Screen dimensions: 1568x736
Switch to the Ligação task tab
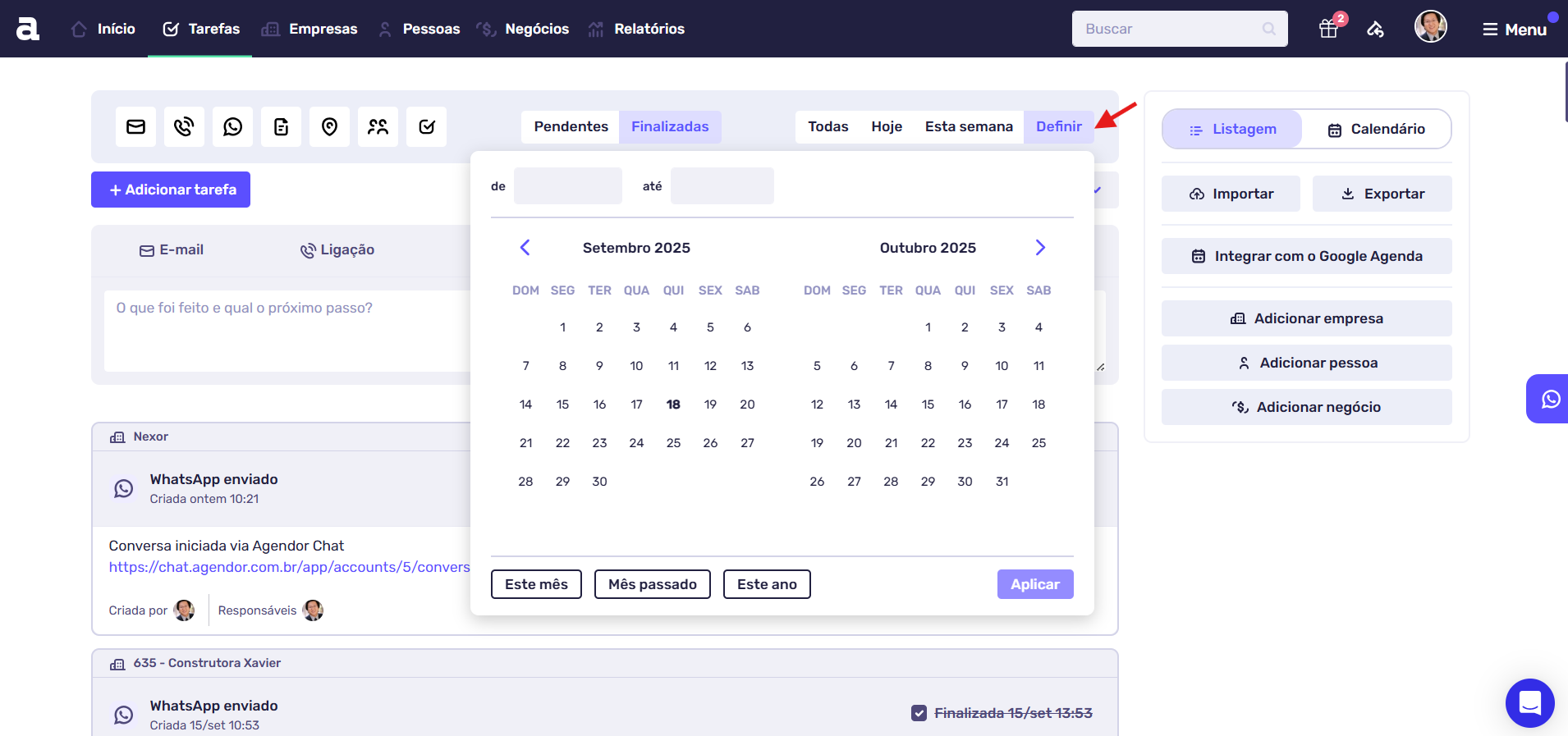337,250
